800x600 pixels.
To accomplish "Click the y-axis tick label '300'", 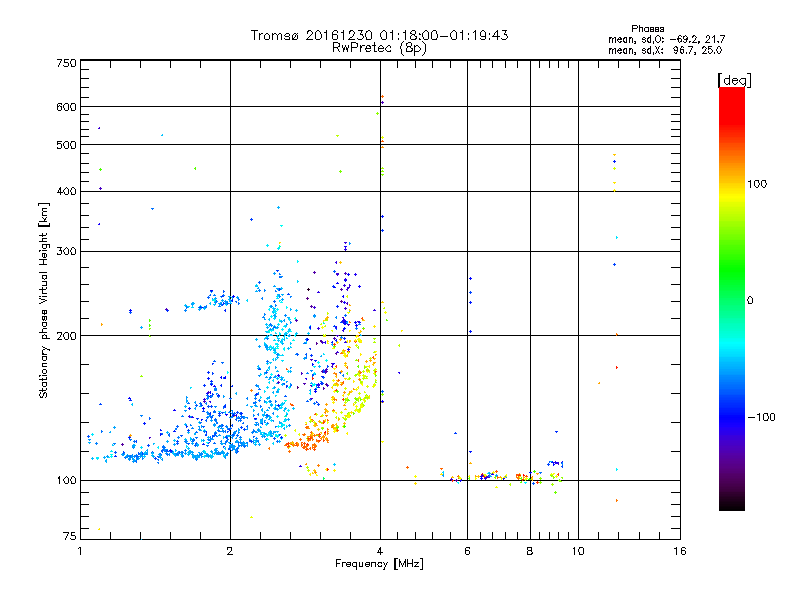I will (x=66, y=252).
